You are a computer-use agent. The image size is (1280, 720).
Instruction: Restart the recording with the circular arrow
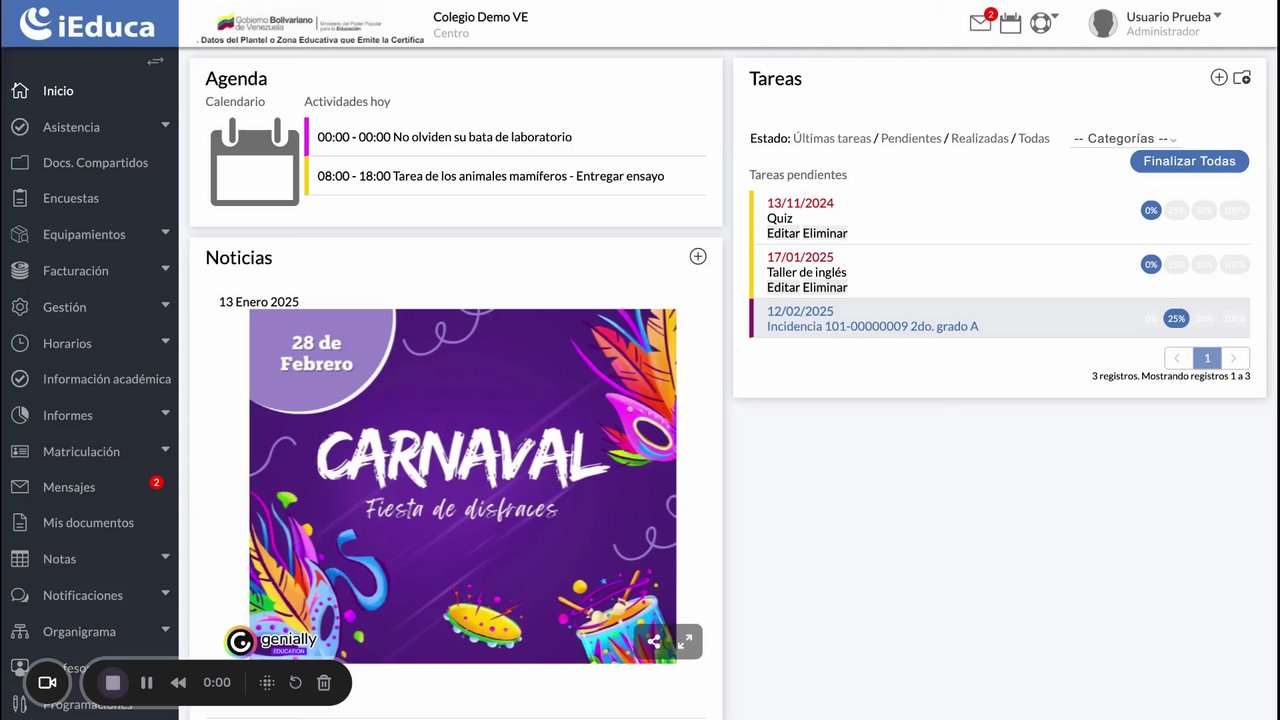coord(296,682)
